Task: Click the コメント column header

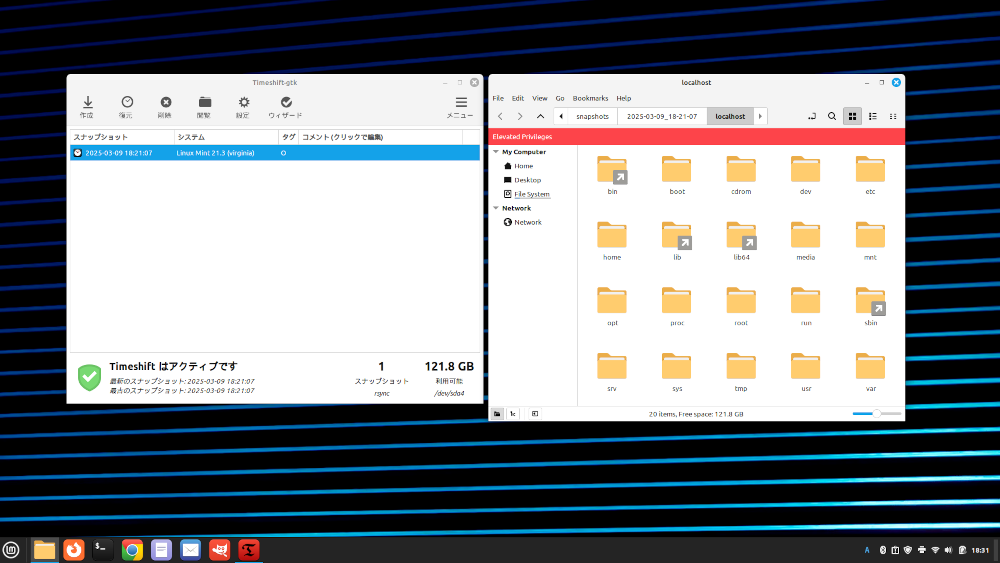Action: (x=381, y=137)
